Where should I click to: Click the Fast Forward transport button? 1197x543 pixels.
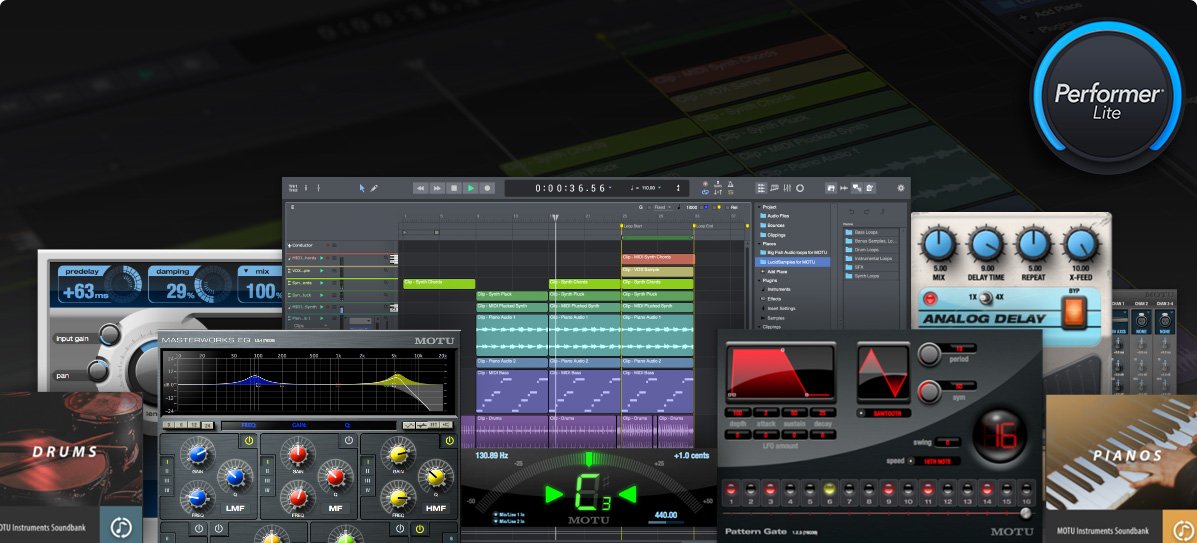pyautogui.click(x=437, y=188)
